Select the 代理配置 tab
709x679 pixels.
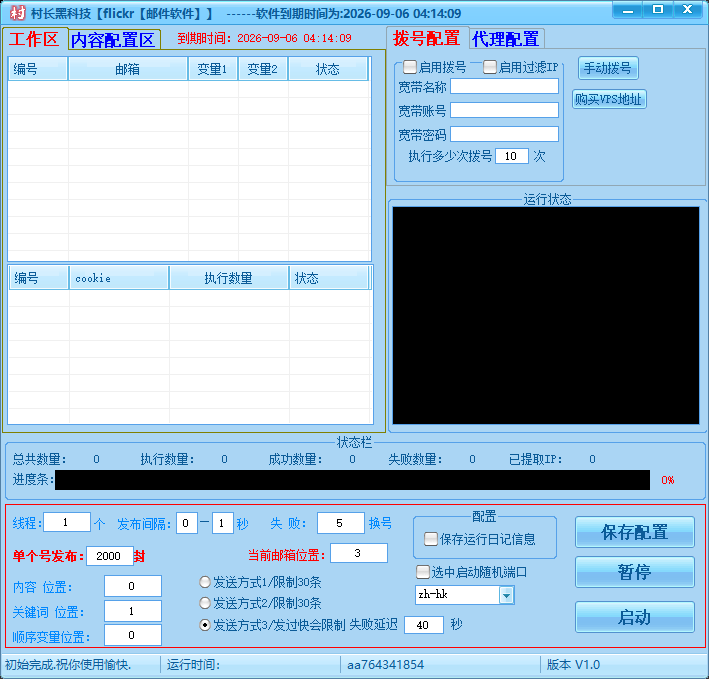click(506, 39)
